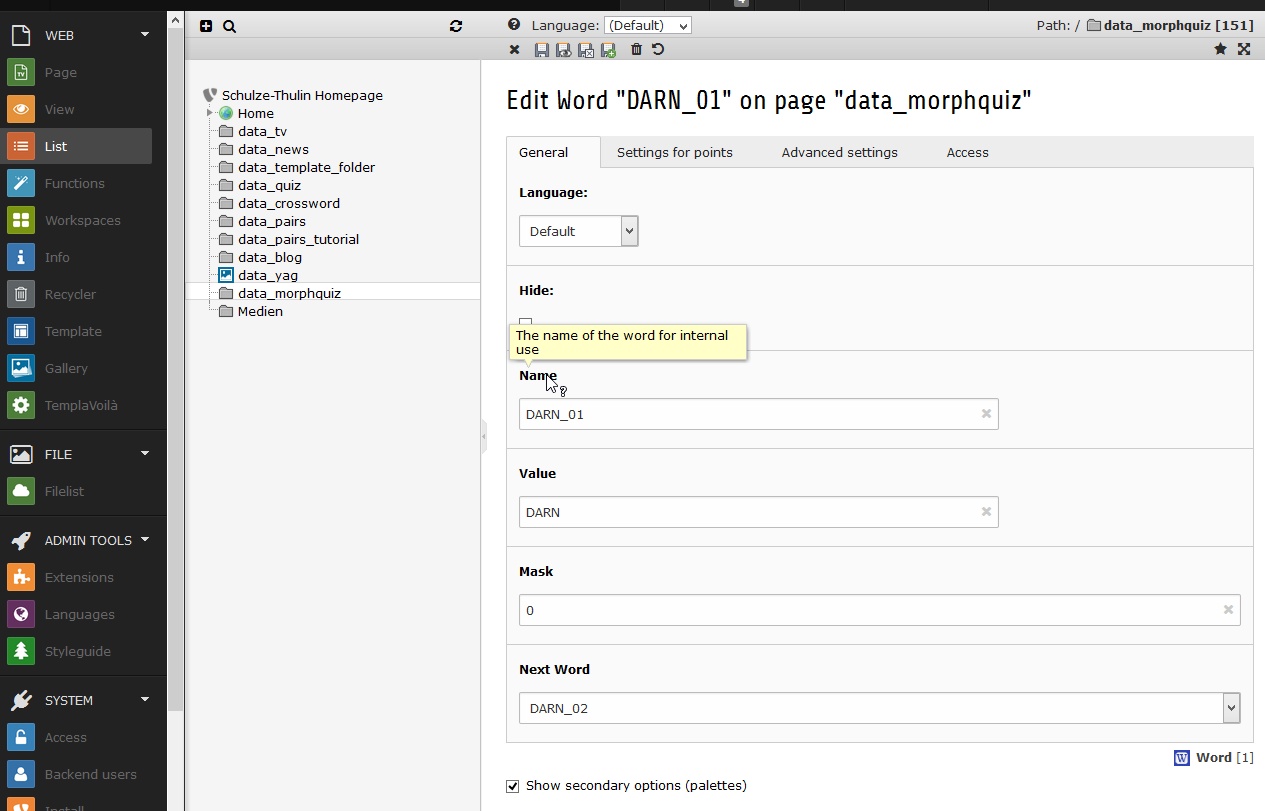Open the List module

tap(76, 146)
